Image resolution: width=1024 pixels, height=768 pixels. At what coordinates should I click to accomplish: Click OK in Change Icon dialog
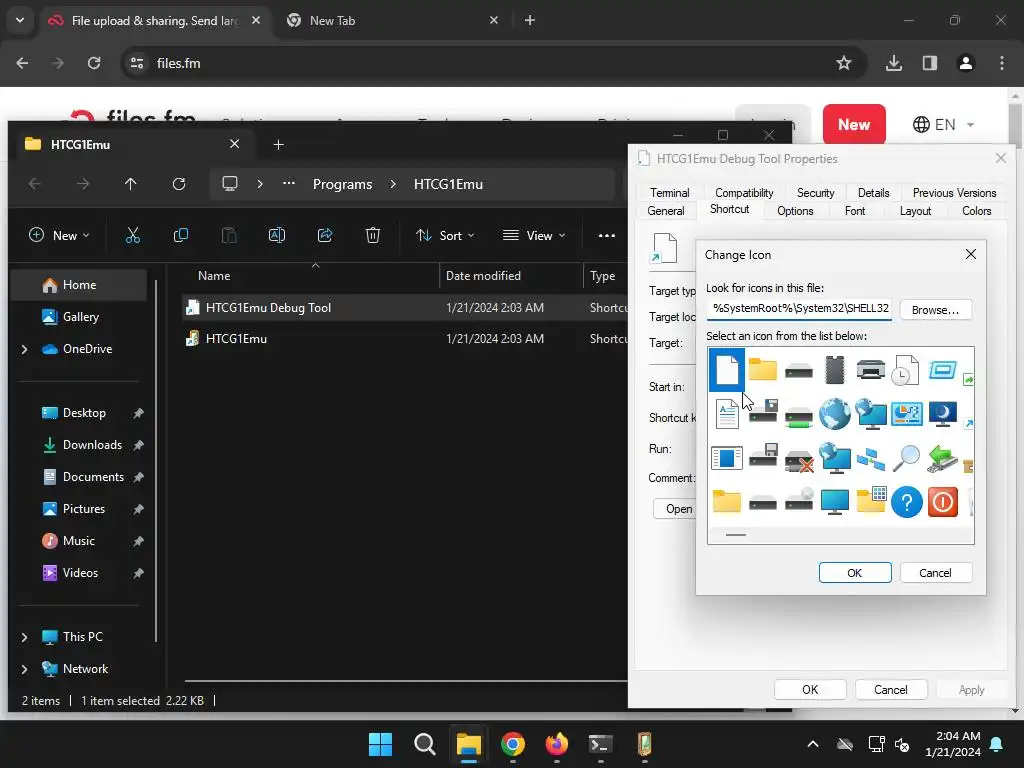tap(855, 573)
